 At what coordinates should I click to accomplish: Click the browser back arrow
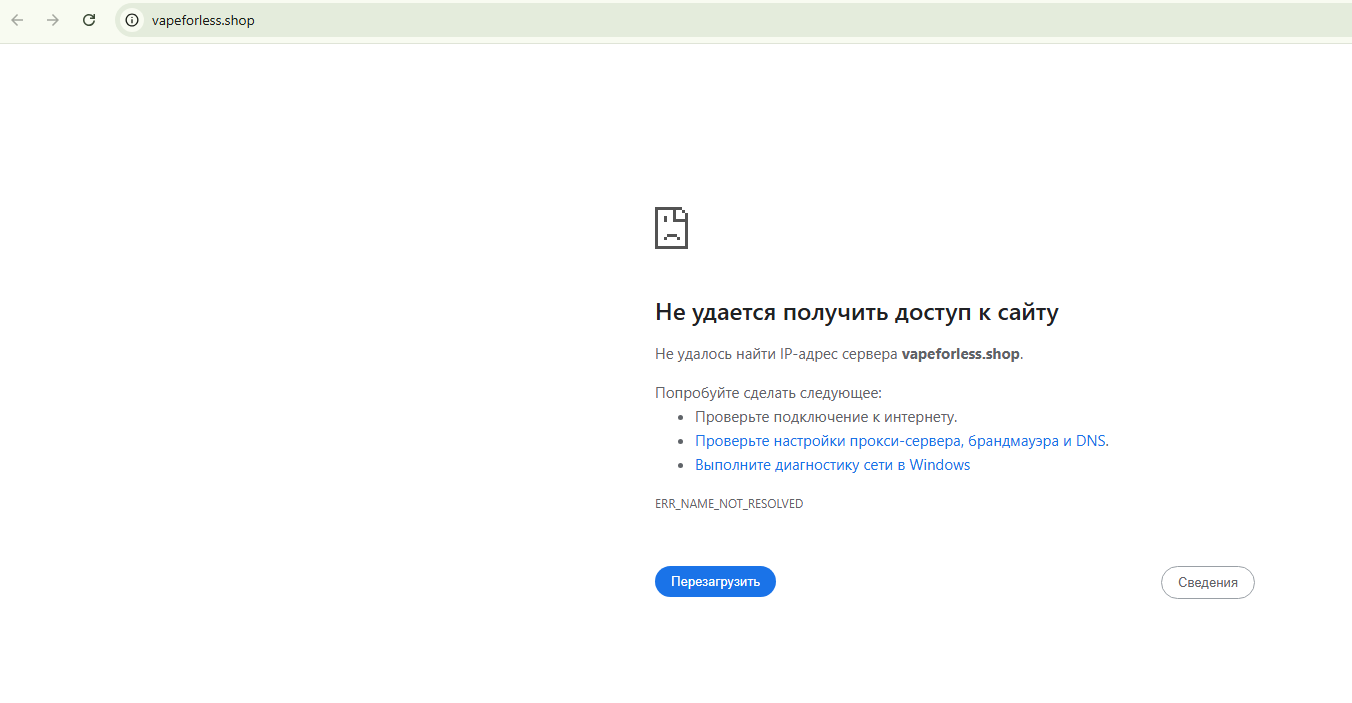[x=17, y=20]
